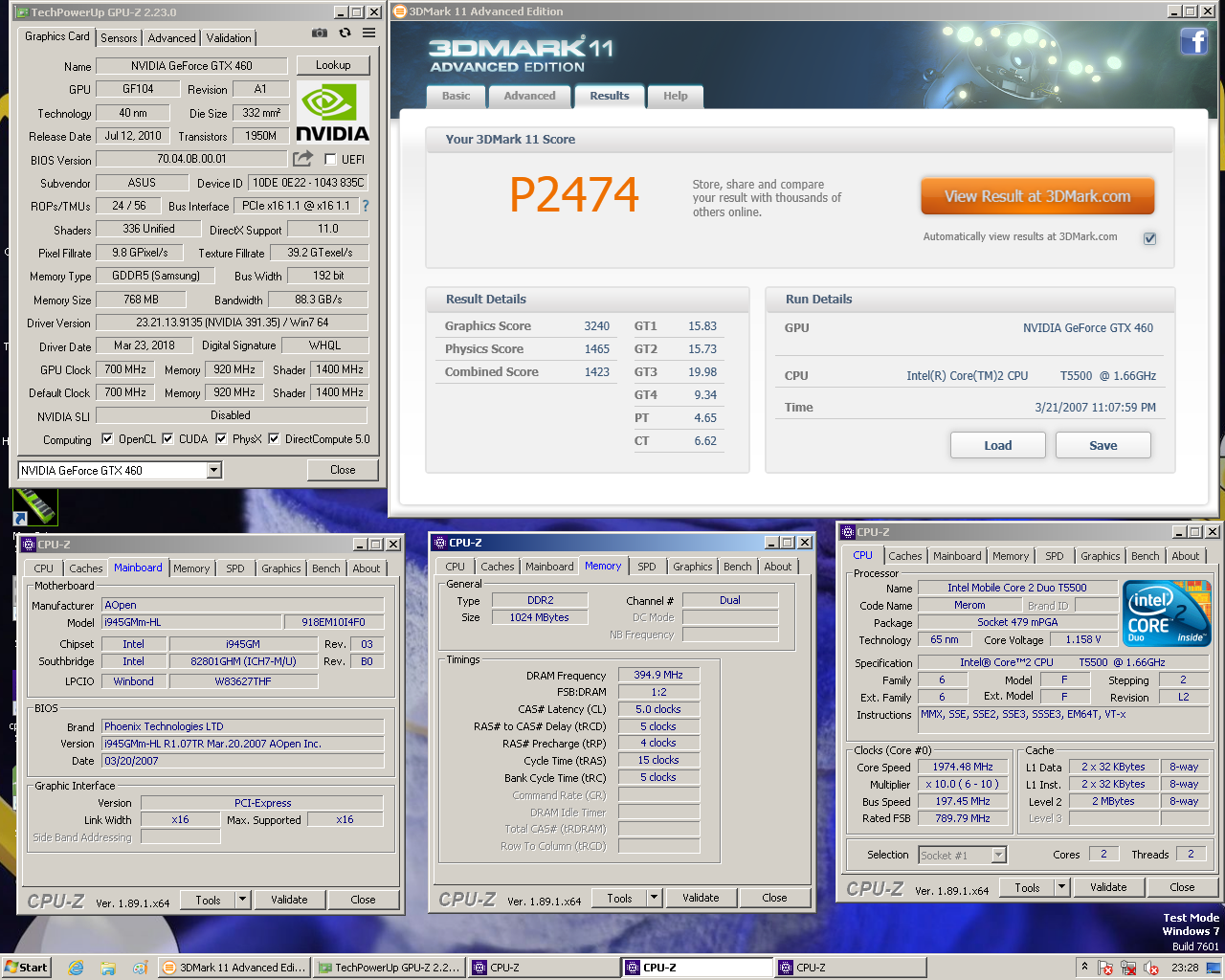Toggle the PhysX checkbox
The height and width of the screenshot is (980, 1225).
point(221,439)
